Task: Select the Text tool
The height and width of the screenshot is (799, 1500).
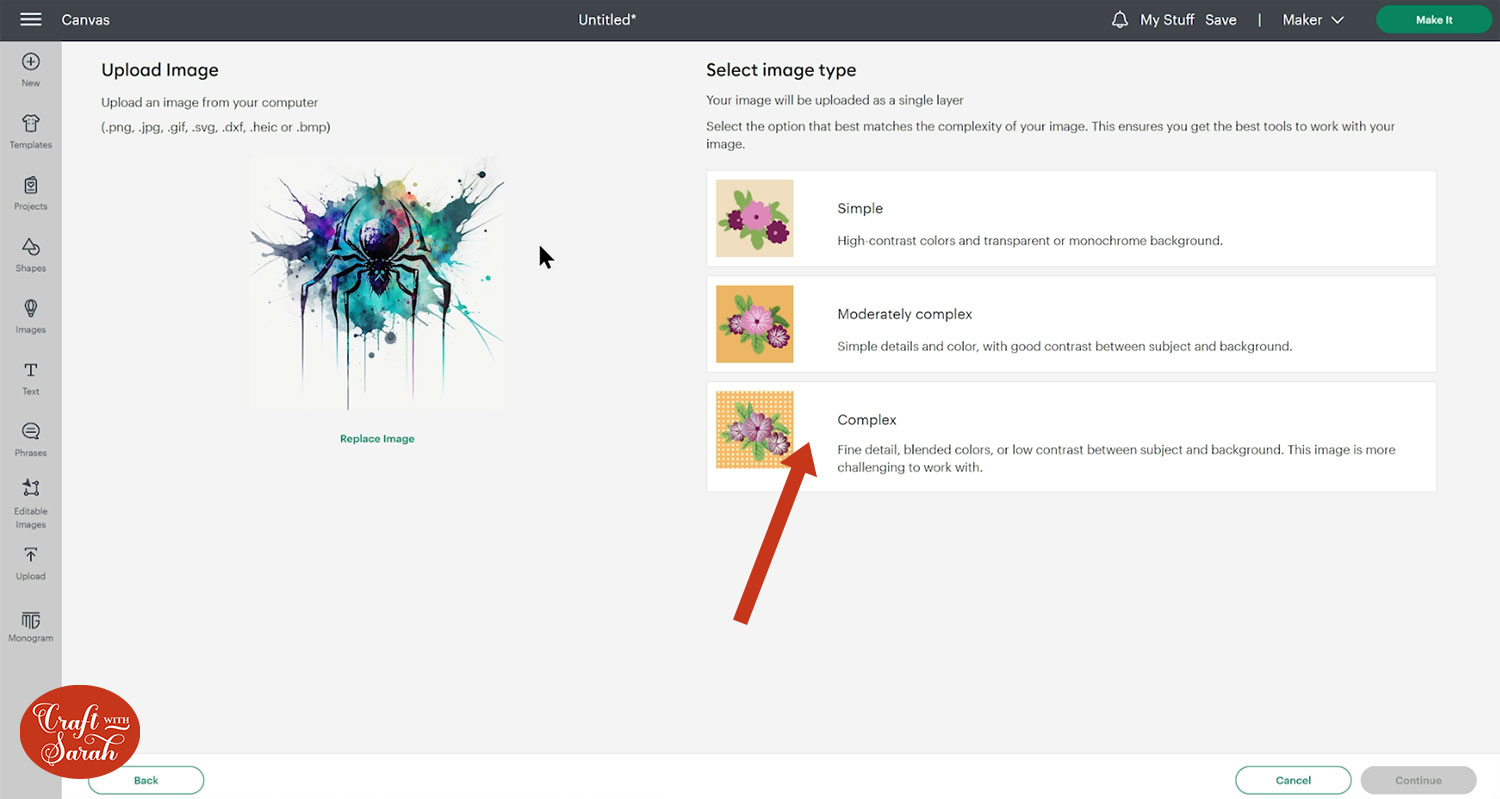Action: click(31, 378)
